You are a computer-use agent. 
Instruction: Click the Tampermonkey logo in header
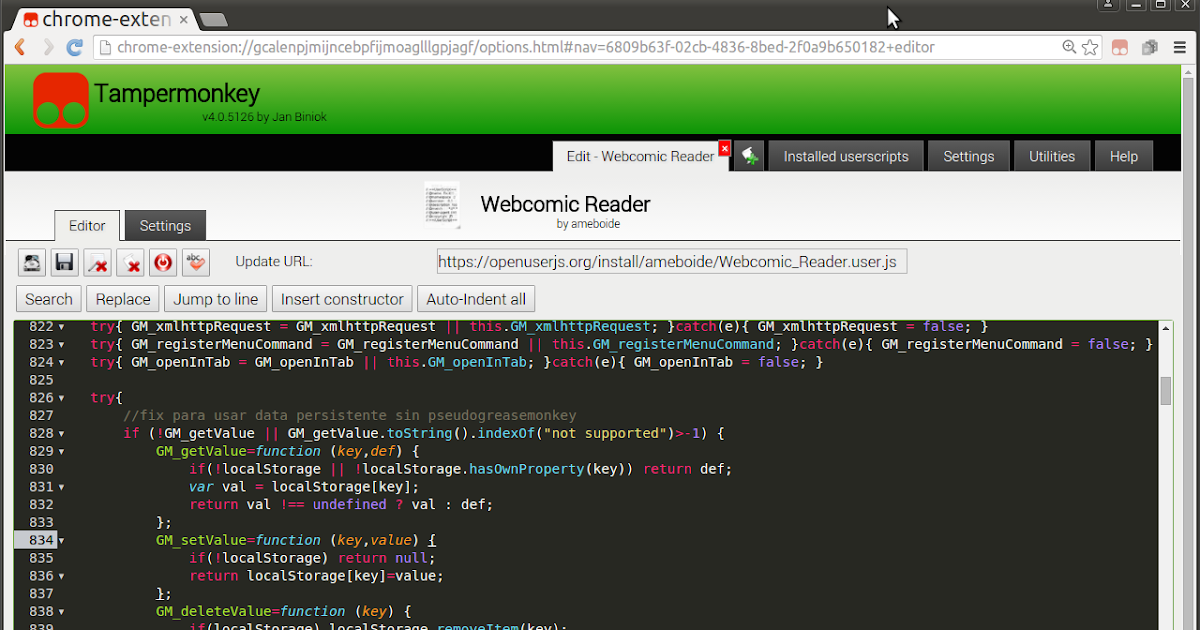click(61, 100)
